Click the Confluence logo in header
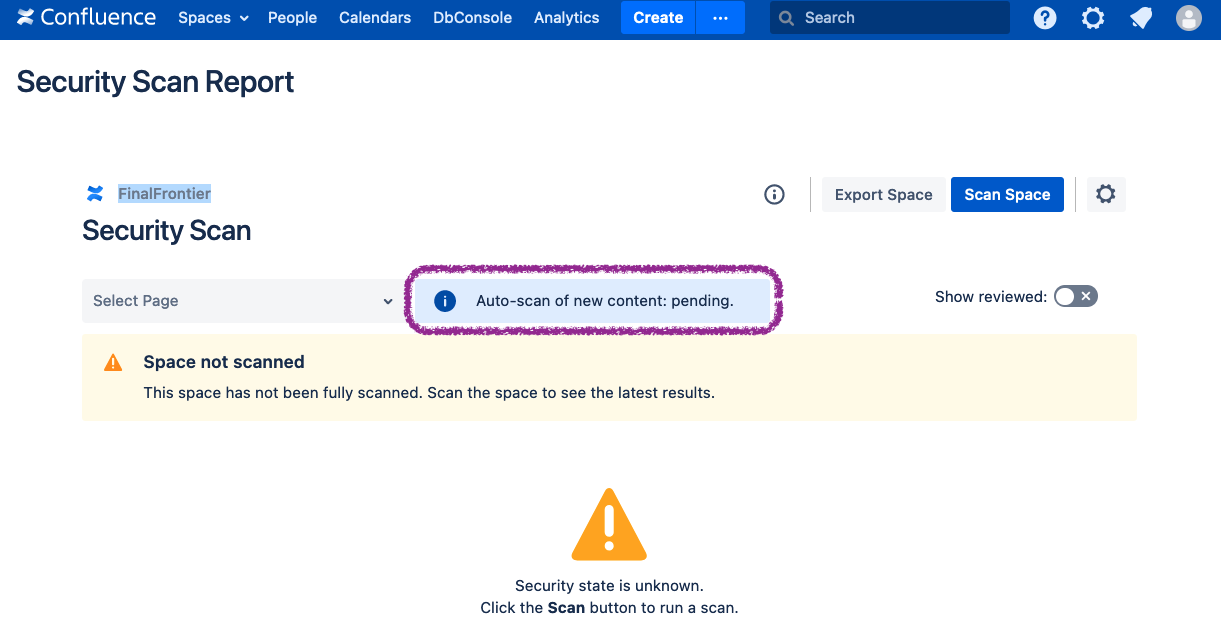The image size is (1221, 639). point(86,18)
